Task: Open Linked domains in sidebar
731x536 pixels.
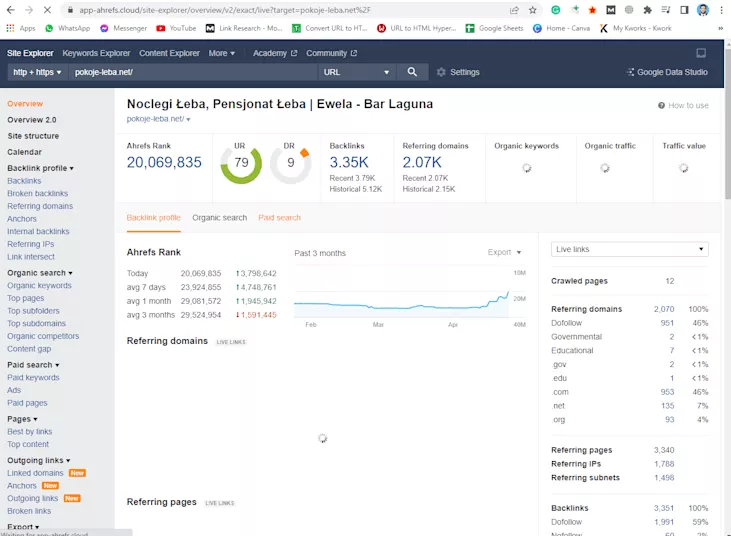Action: coord(35,473)
